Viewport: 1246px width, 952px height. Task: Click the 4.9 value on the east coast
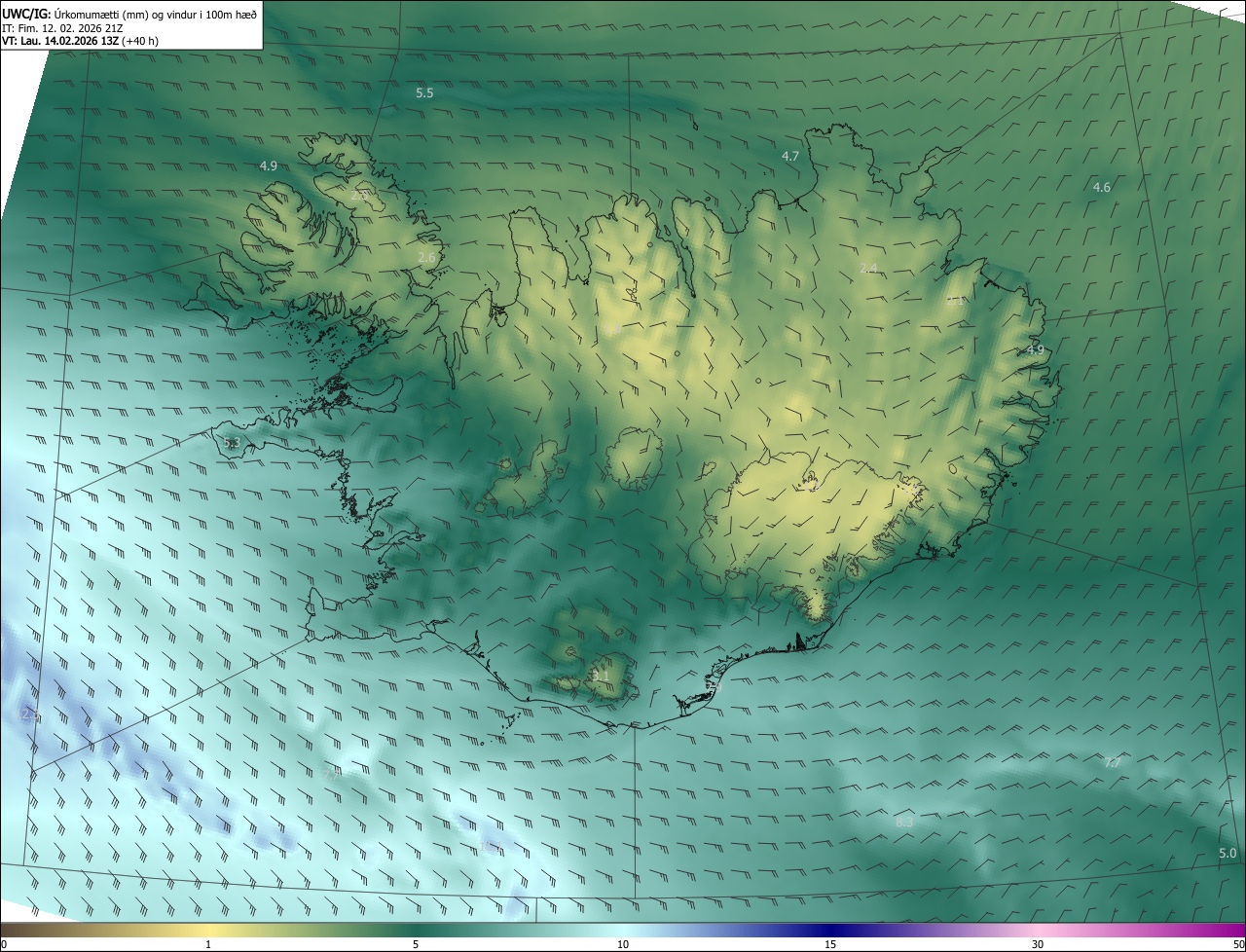1036,349
